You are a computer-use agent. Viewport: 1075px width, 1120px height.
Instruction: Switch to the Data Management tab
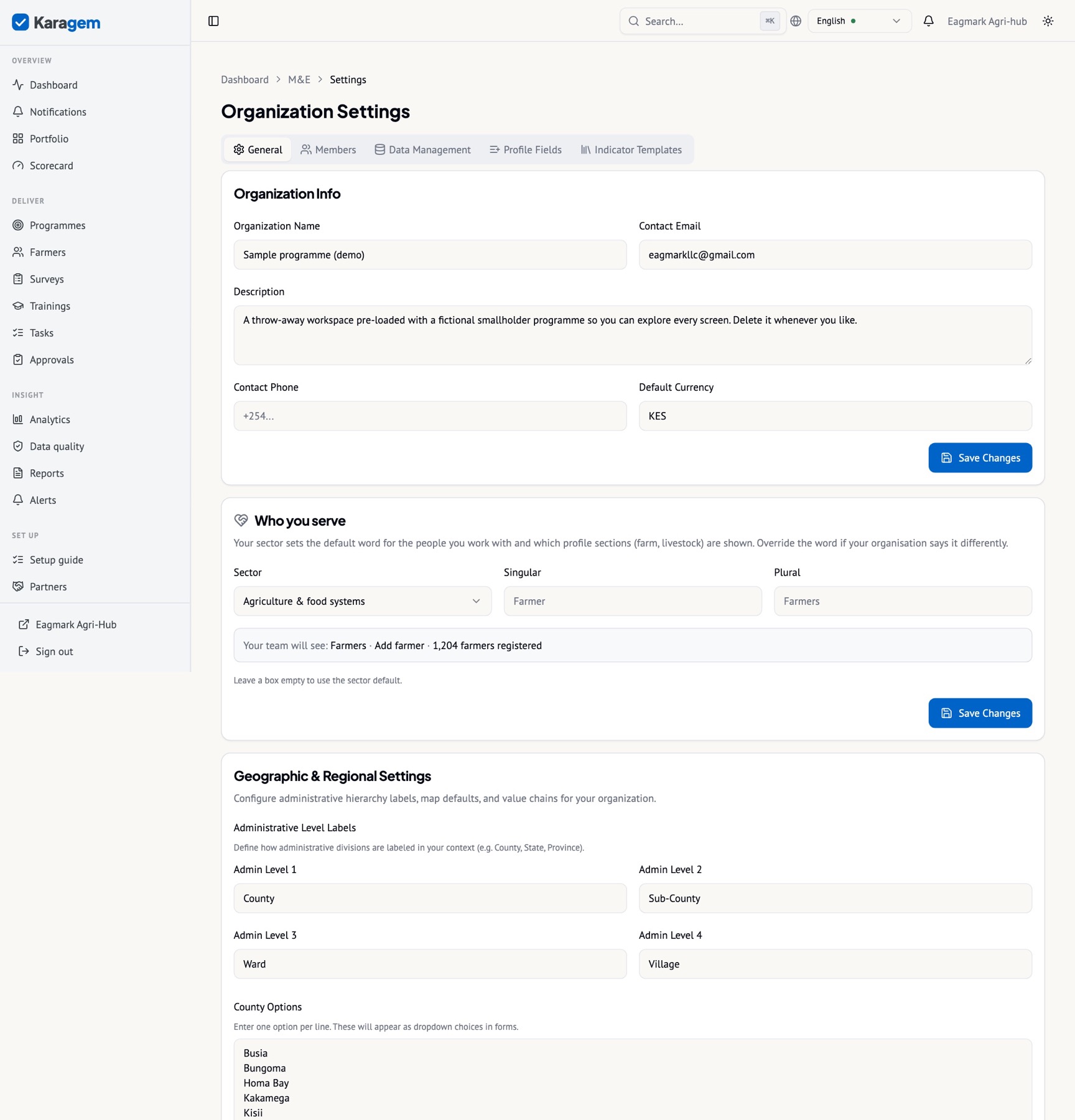pyautogui.click(x=423, y=149)
